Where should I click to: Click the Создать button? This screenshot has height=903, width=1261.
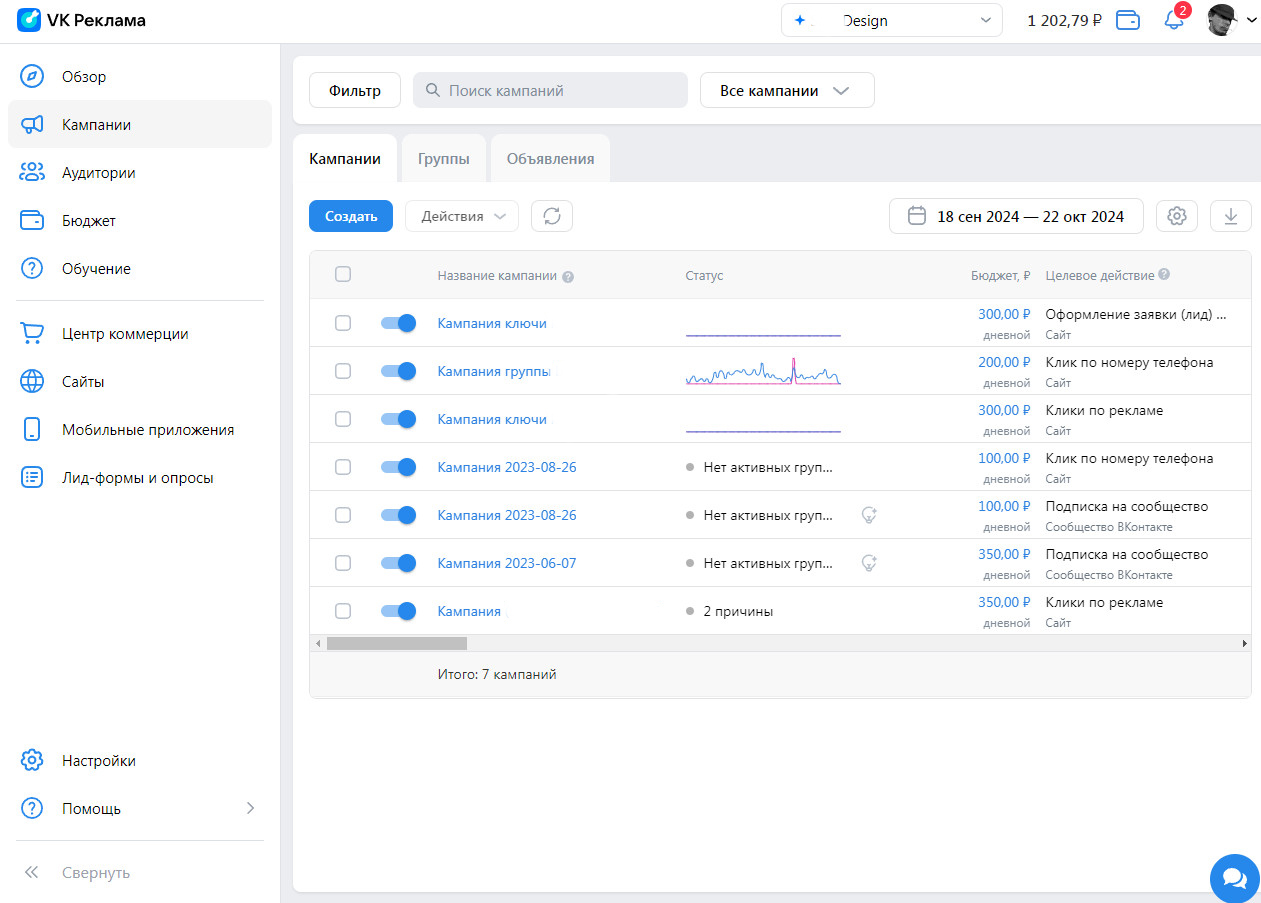coord(351,216)
